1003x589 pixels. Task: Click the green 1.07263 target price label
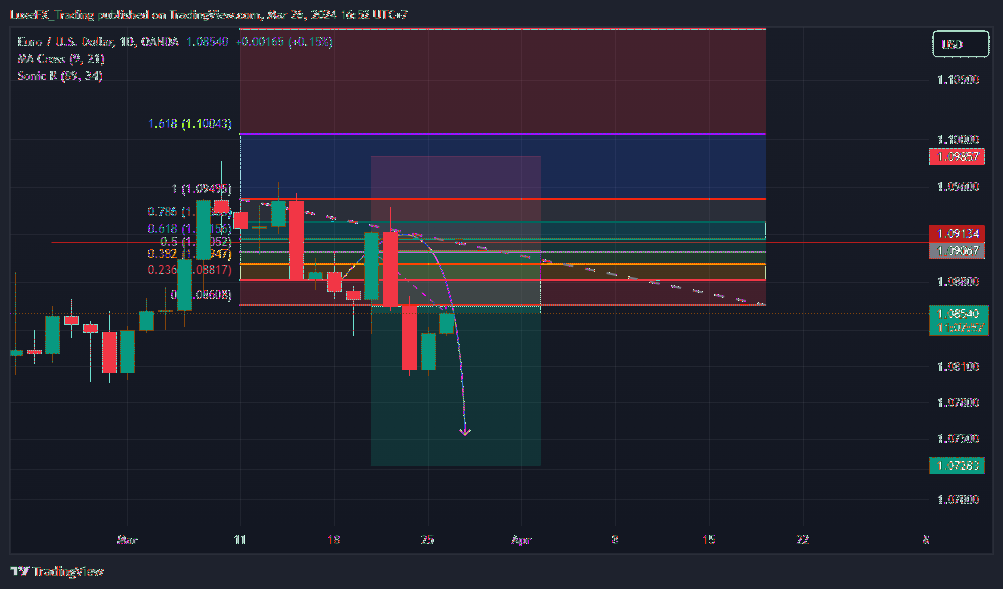tap(957, 466)
